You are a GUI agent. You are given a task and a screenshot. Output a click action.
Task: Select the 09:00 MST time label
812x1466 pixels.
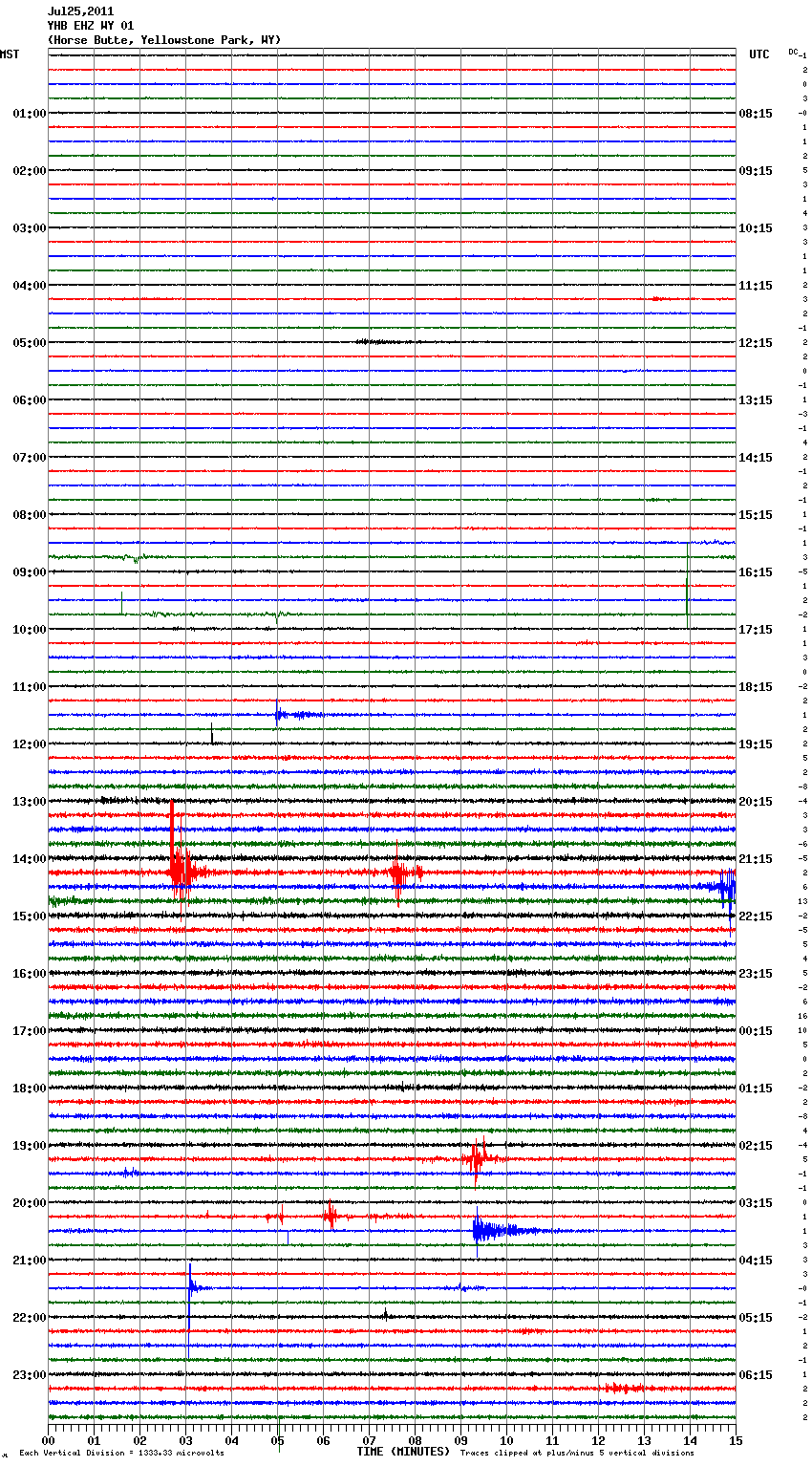pyautogui.click(x=29, y=572)
